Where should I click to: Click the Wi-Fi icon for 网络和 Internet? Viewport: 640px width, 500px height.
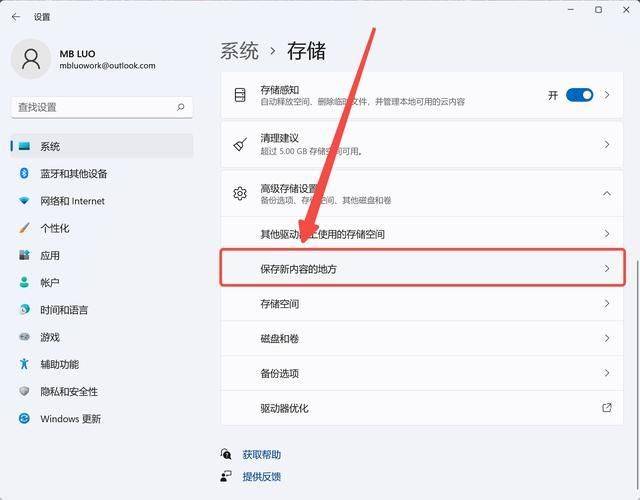(x=24, y=201)
